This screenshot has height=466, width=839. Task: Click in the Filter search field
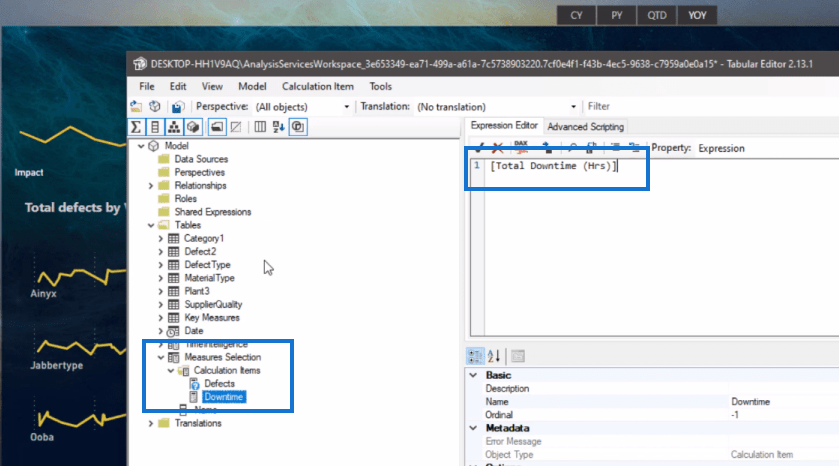(x=700, y=106)
